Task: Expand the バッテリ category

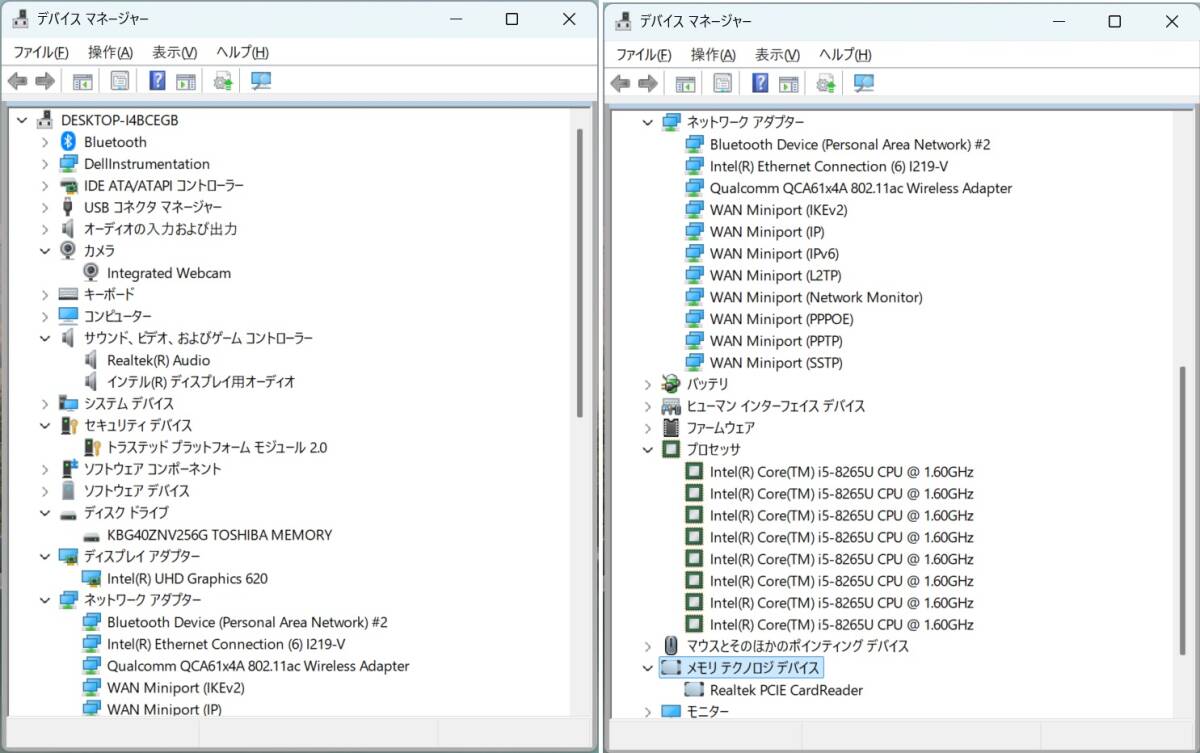Action: tap(648, 384)
